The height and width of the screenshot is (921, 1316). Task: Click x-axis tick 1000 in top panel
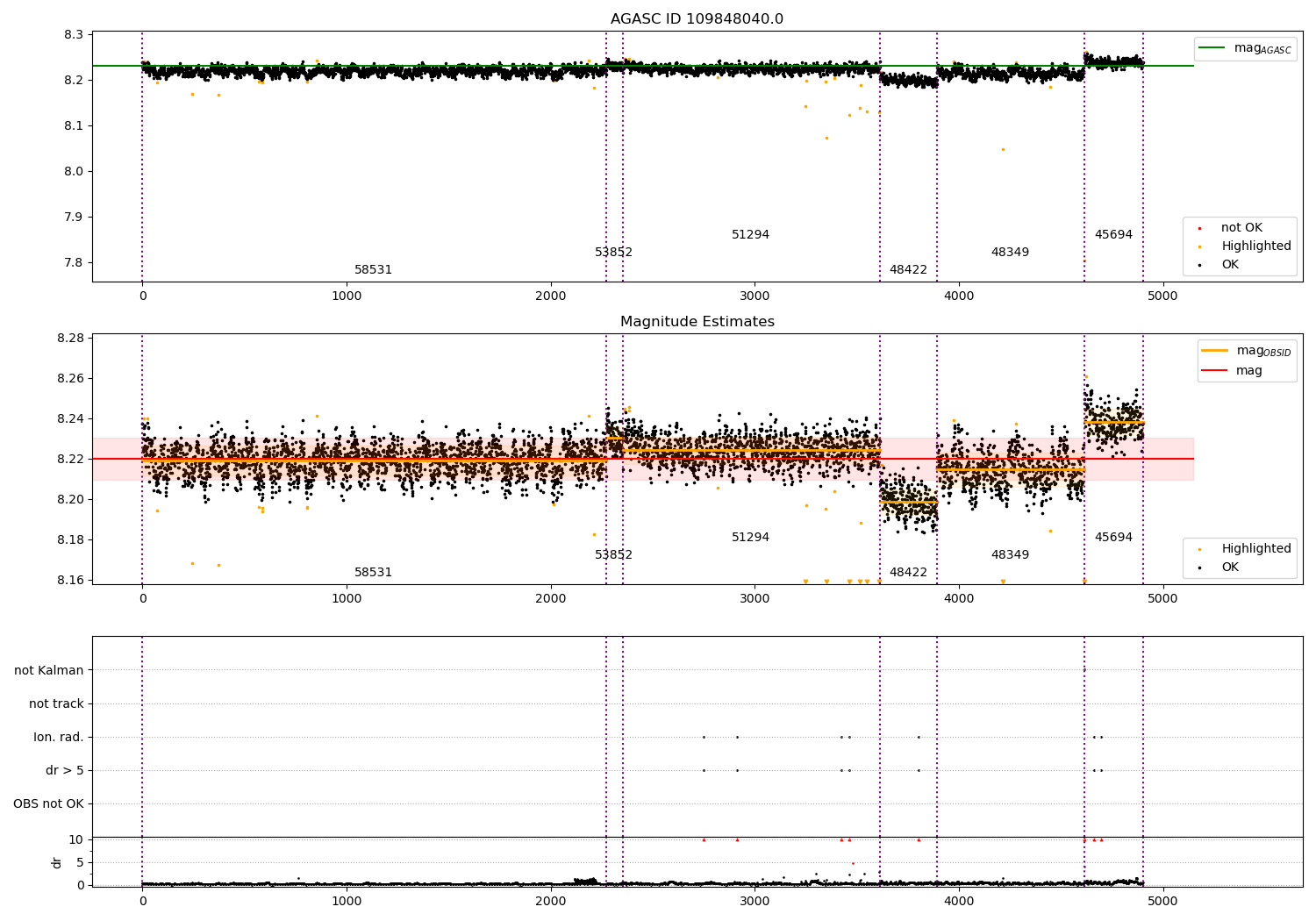347,296
